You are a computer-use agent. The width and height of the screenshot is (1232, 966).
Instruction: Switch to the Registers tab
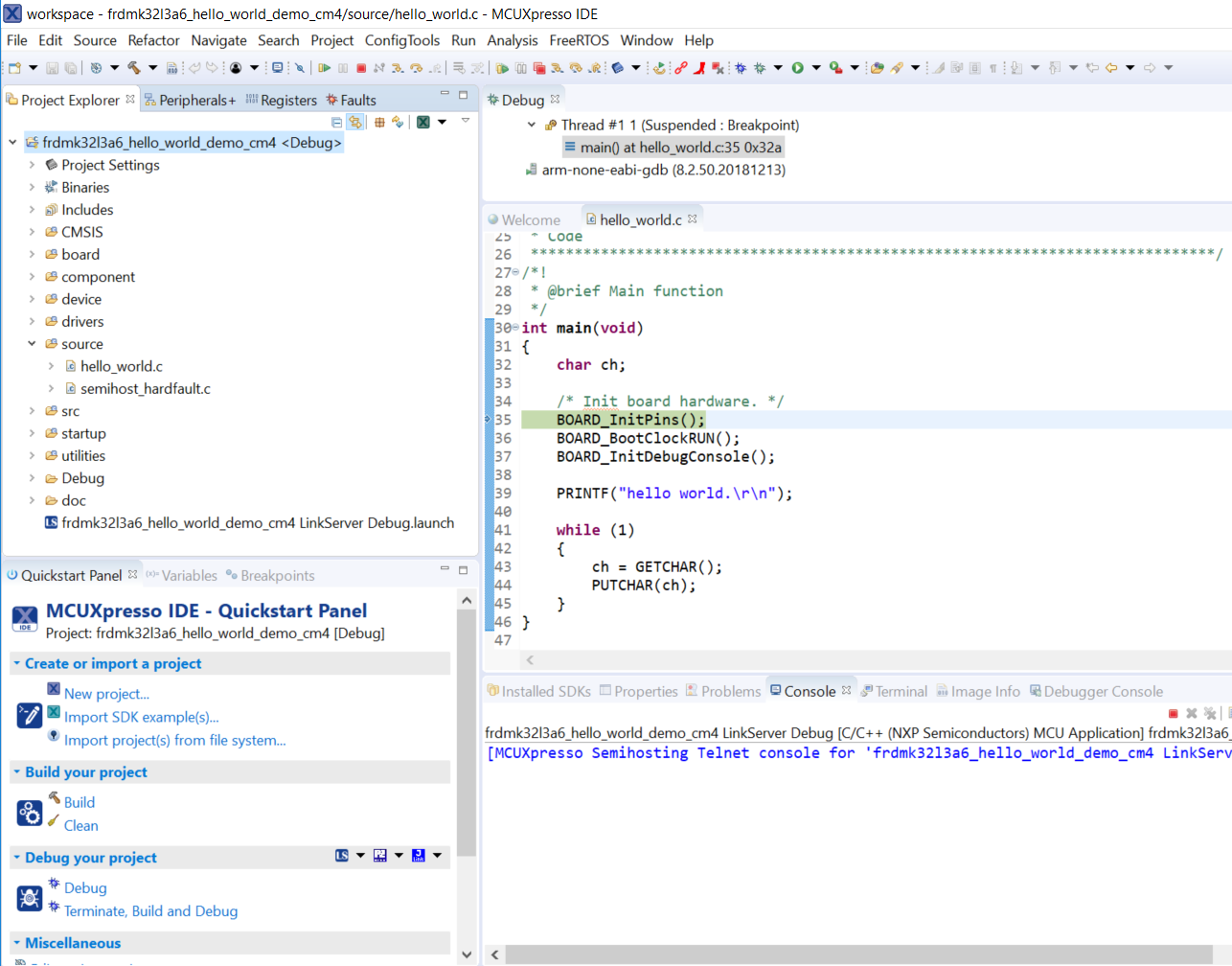[281, 100]
